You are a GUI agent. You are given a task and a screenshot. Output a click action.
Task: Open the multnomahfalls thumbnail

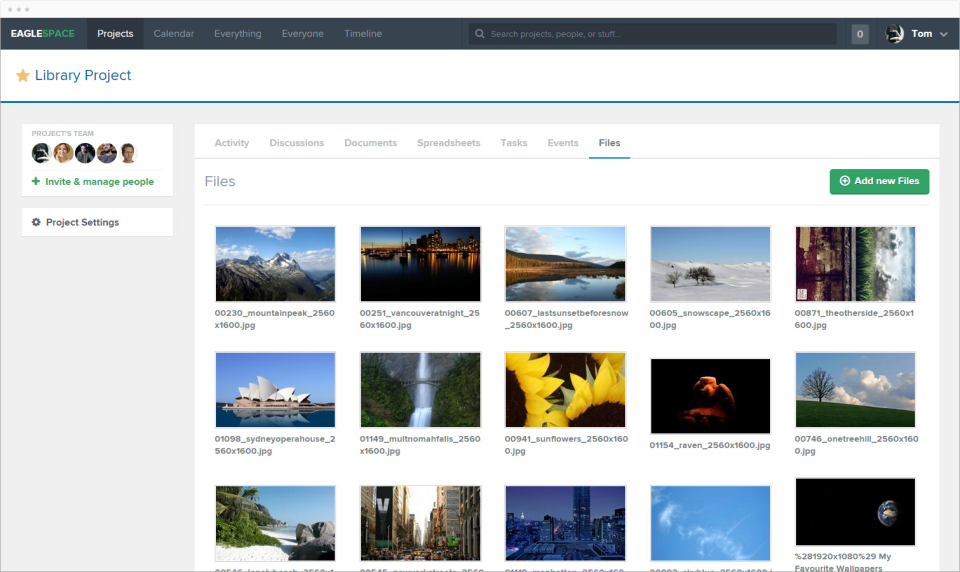click(x=420, y=389)
